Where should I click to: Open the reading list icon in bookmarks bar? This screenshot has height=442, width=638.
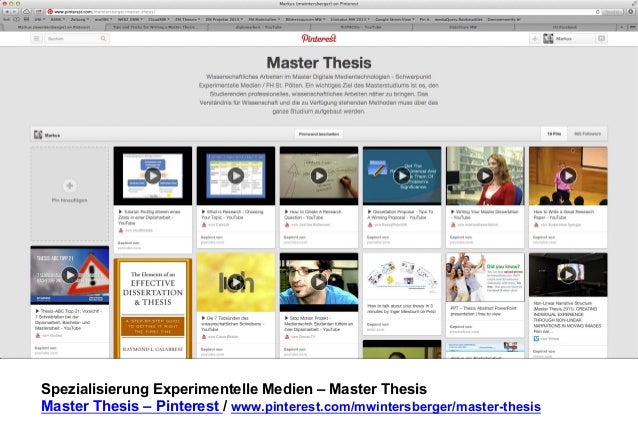pos(16,20)
